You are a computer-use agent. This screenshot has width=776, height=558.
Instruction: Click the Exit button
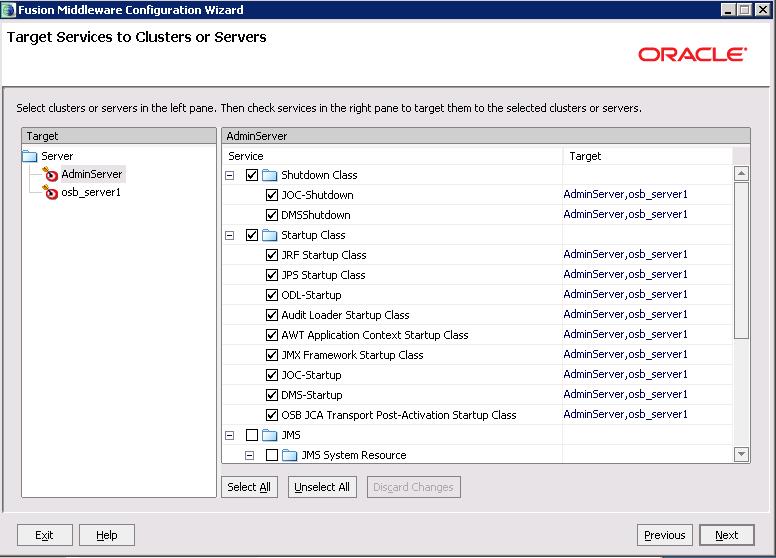pos(45,535)
